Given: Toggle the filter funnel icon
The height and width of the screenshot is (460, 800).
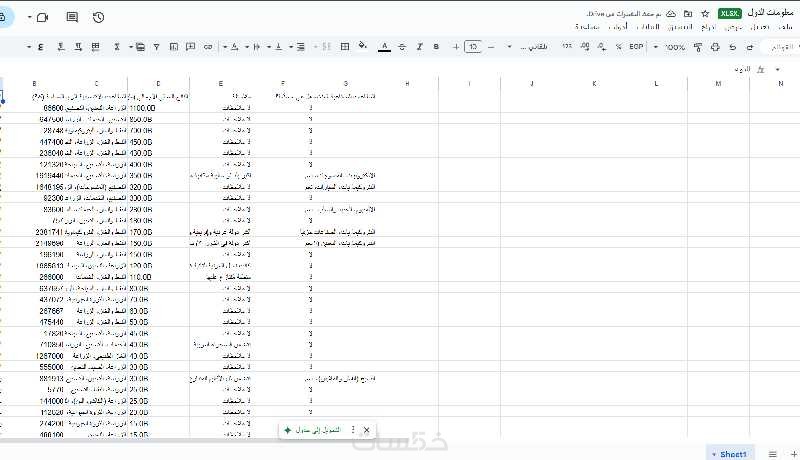Looking at the screenshot, I should [x=157, y=47].
